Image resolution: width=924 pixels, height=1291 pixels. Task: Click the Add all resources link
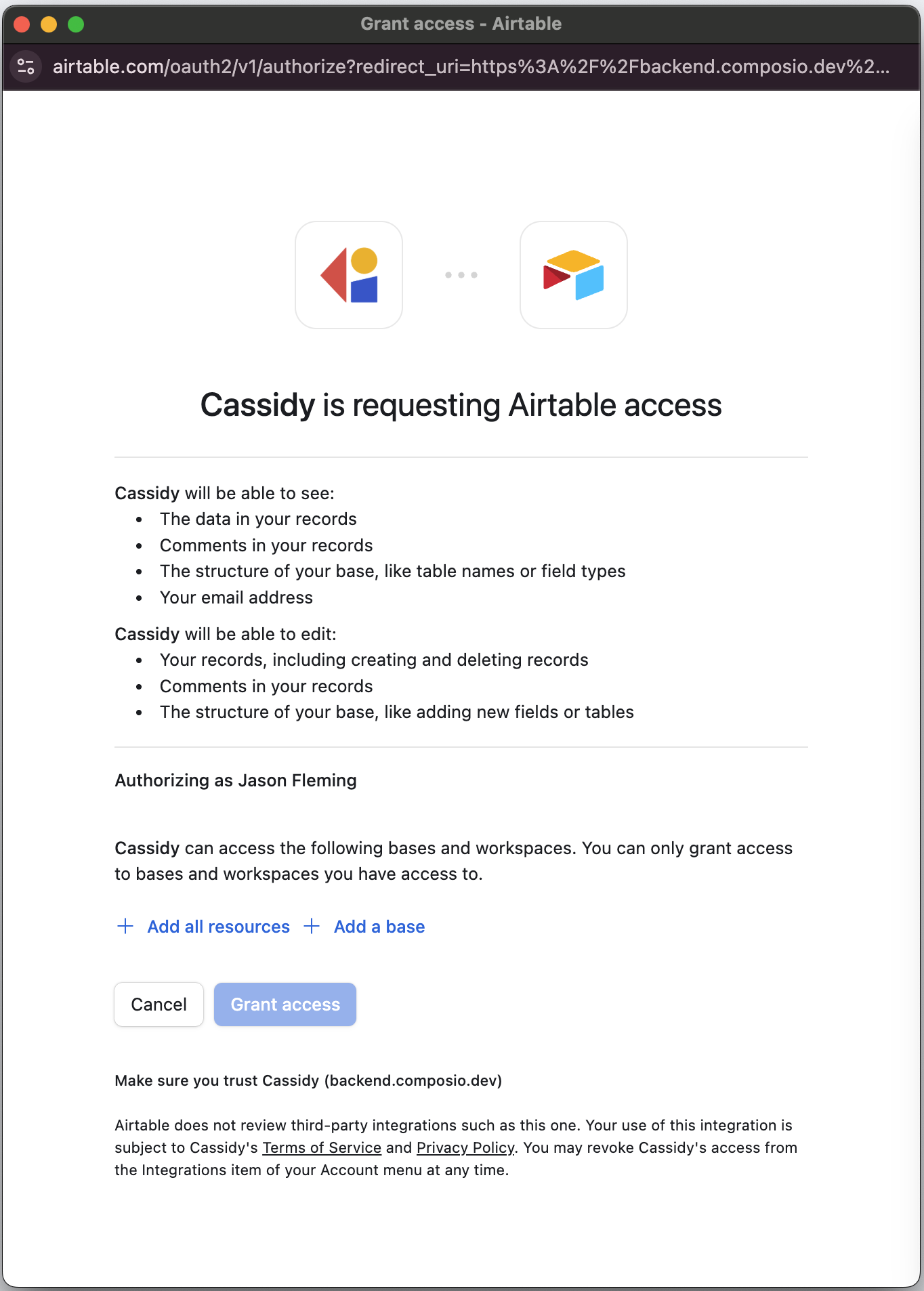[x=218, y=926]
